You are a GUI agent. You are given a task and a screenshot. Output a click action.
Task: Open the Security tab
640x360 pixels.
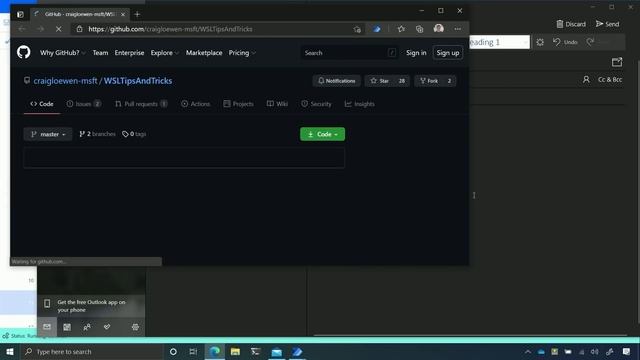pyautogui.click(x=316, y=104)
